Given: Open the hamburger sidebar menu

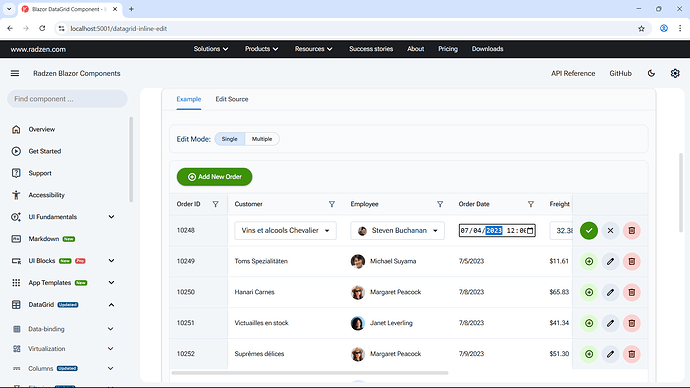Looking at the screenshot, I should 15,73.
